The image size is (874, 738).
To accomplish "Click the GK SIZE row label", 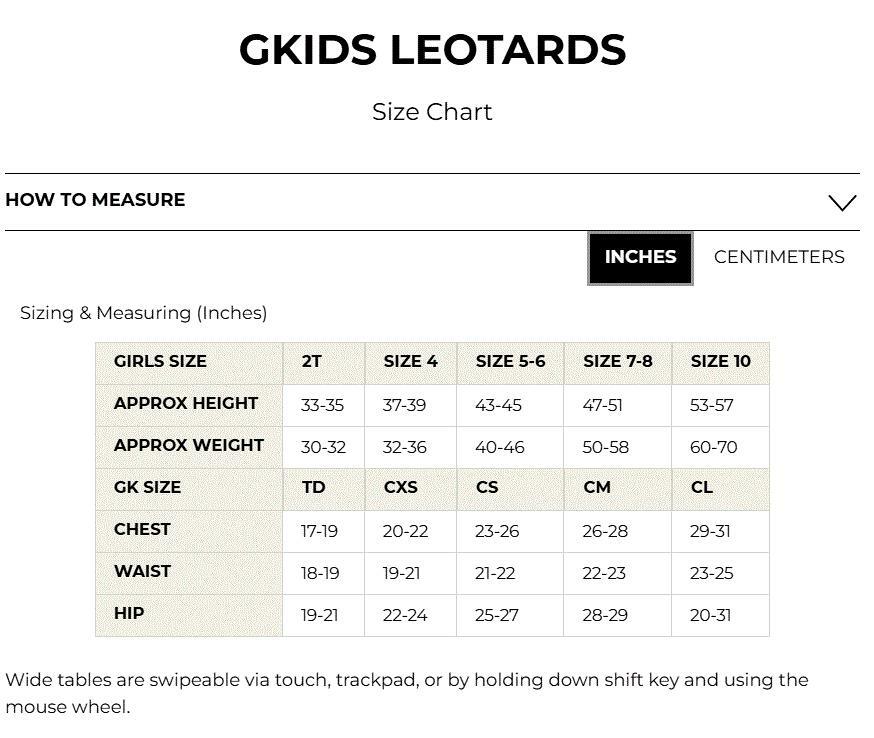I will pos(189,489).
